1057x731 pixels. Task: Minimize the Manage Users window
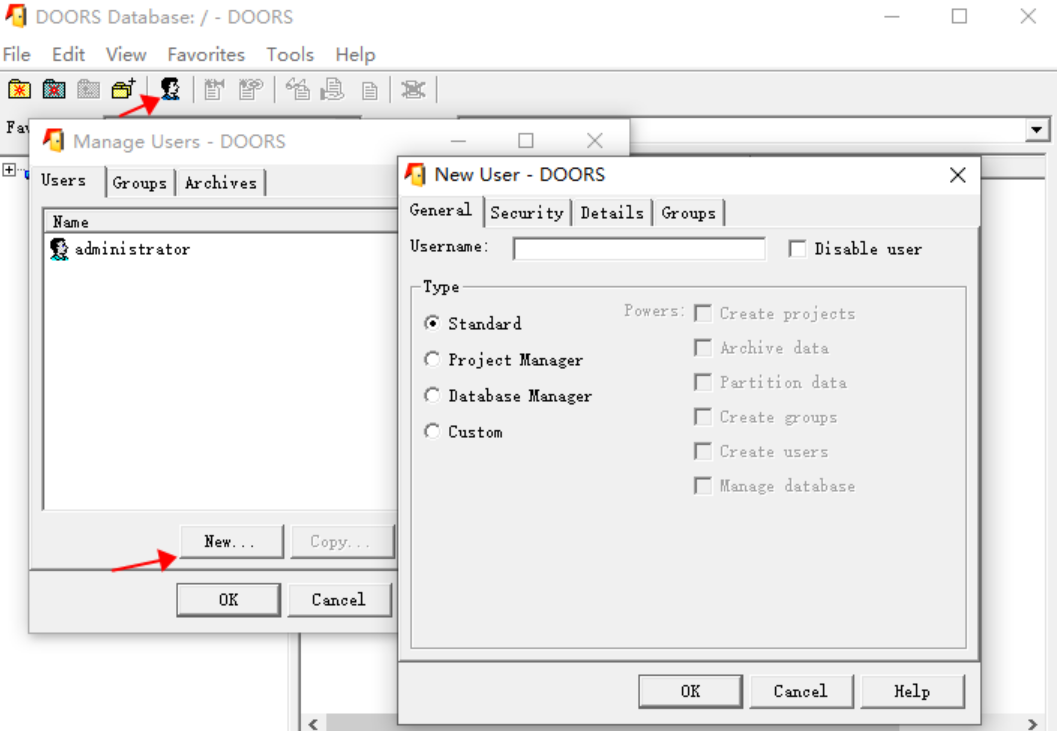[x=458, y=140]
